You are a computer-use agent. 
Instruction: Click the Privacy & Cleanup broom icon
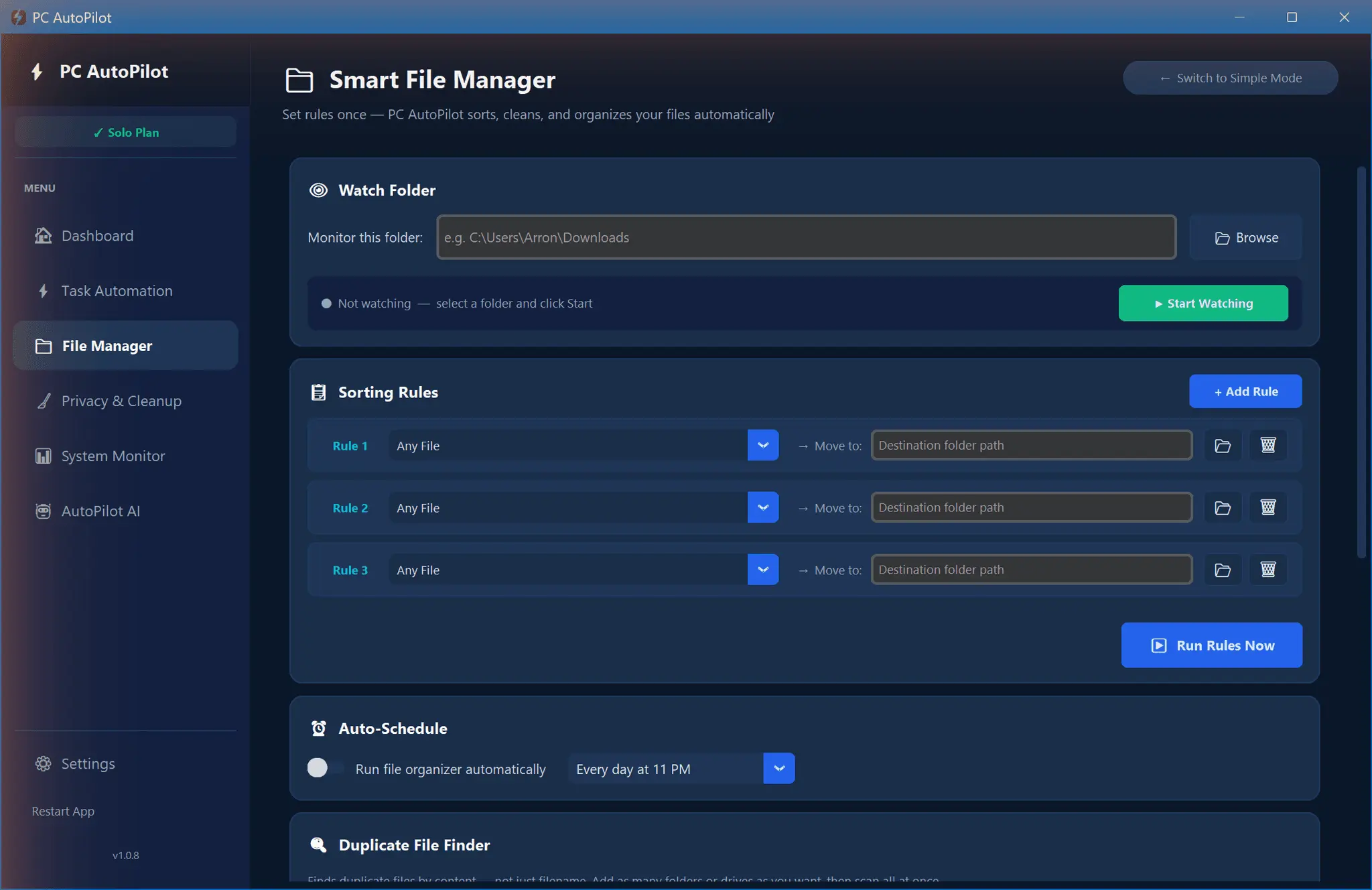[x=44, y=401]
